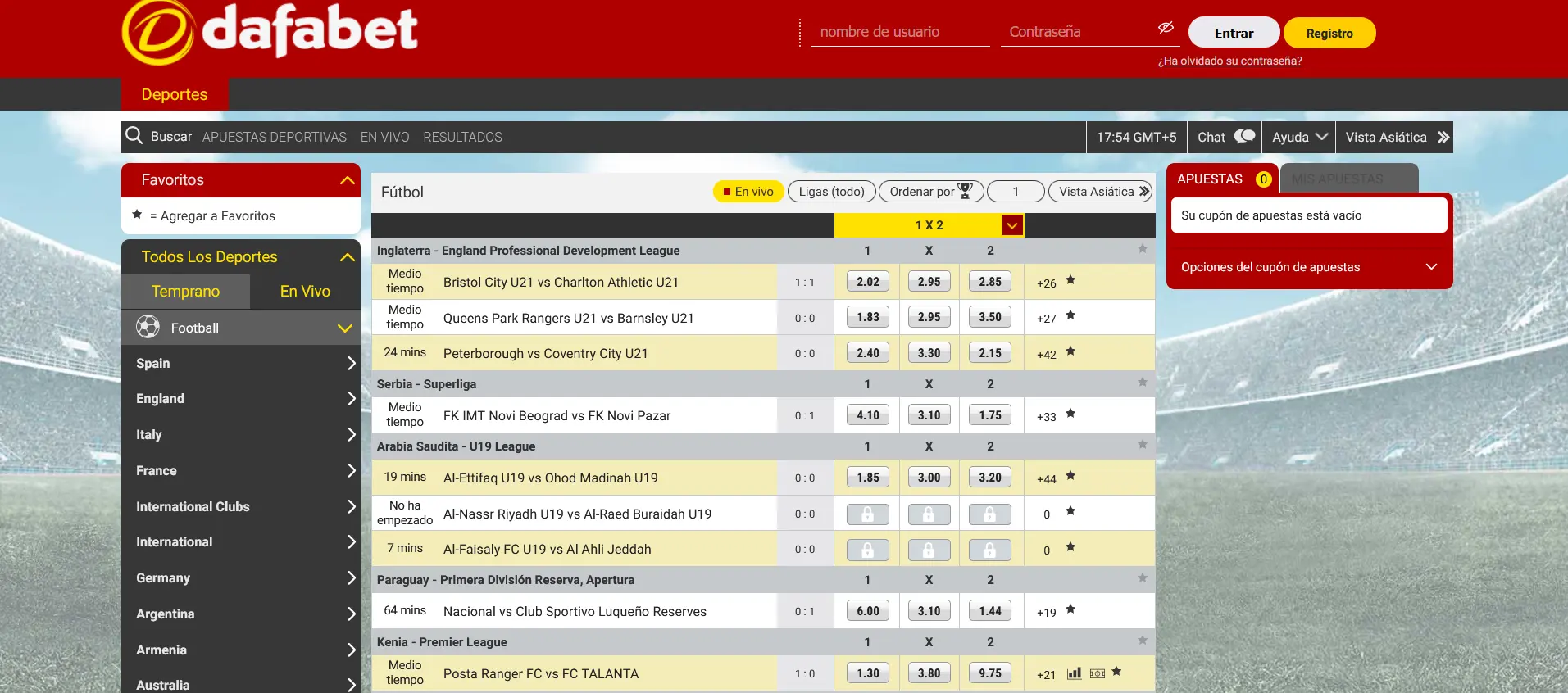Favorite the Serbia Superliga league star
1568x693 pixels.
pyautogui.click(x=1143, y=383)
